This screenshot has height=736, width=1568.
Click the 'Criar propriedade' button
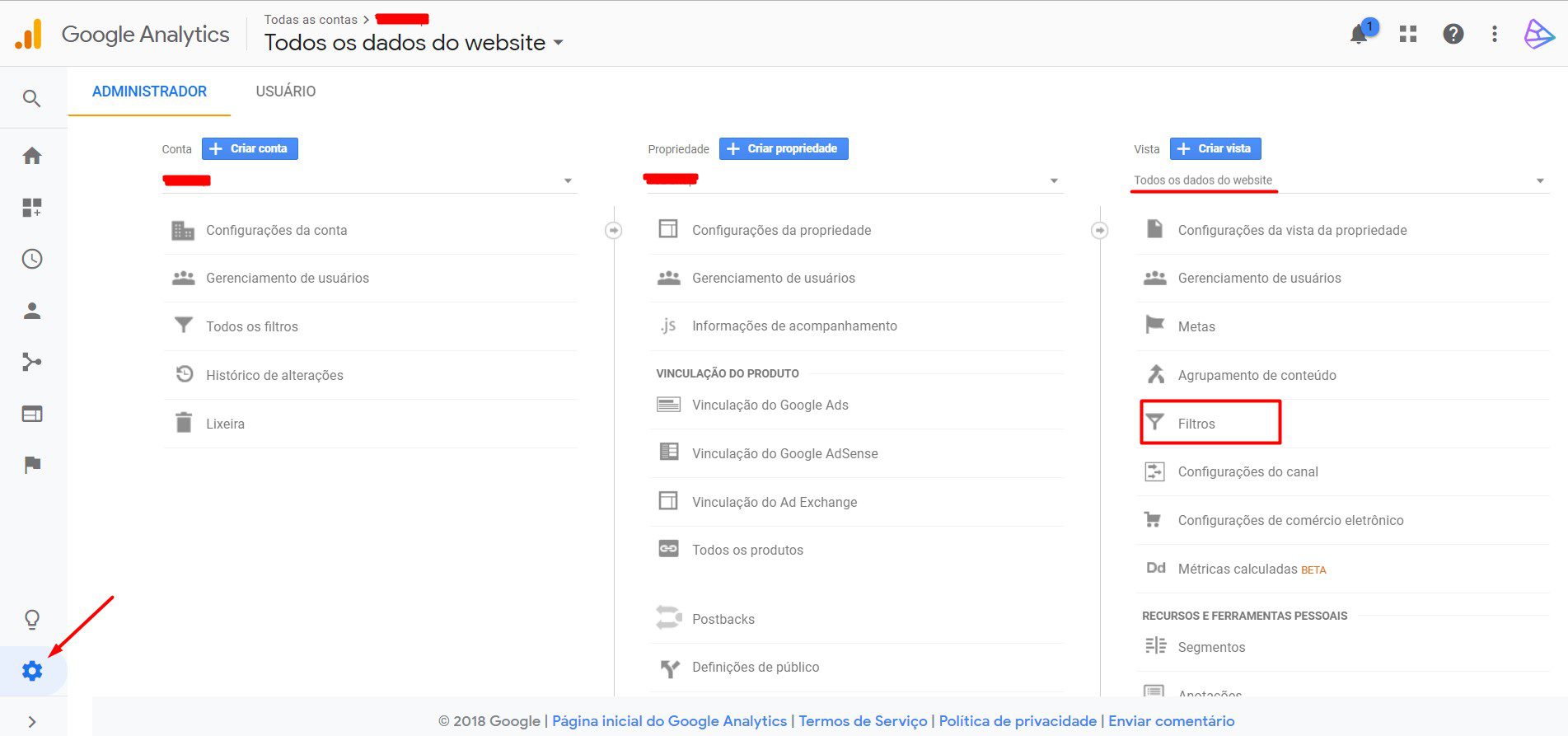point(784,148)
